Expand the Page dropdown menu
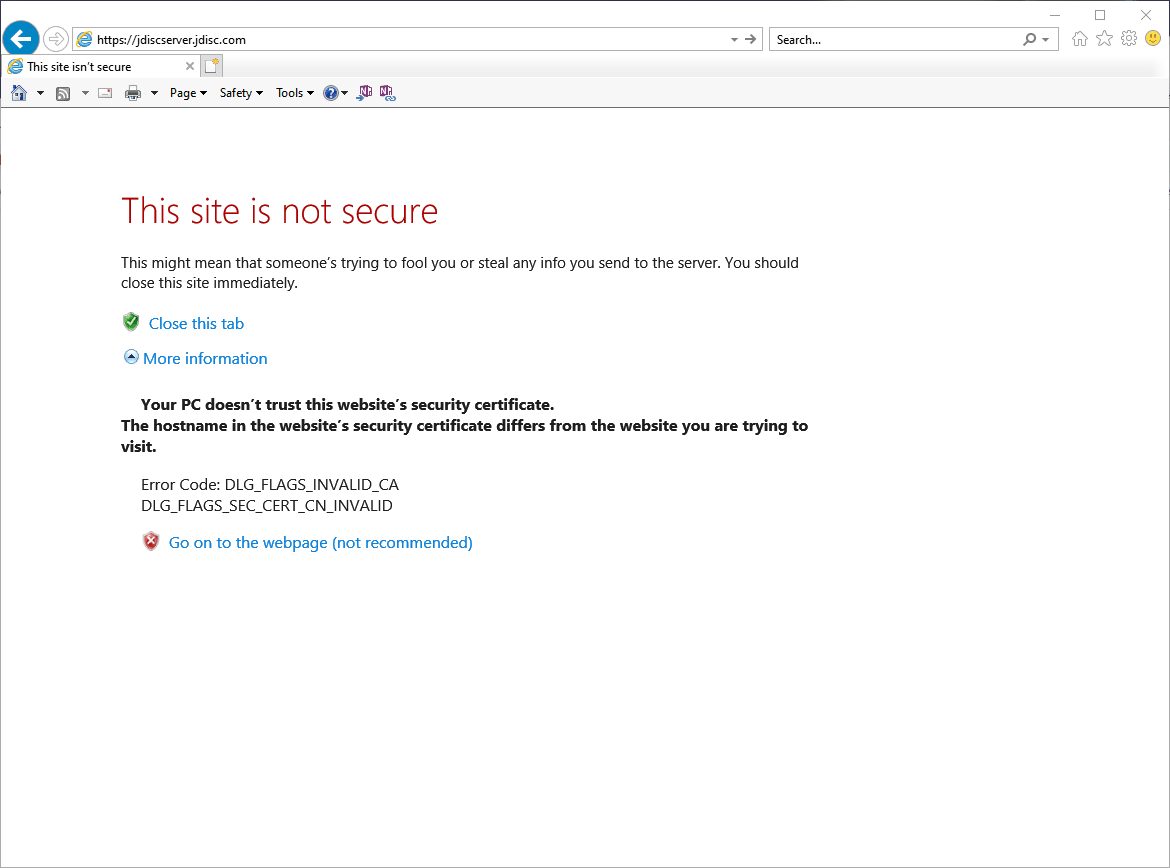 (188, 93)
